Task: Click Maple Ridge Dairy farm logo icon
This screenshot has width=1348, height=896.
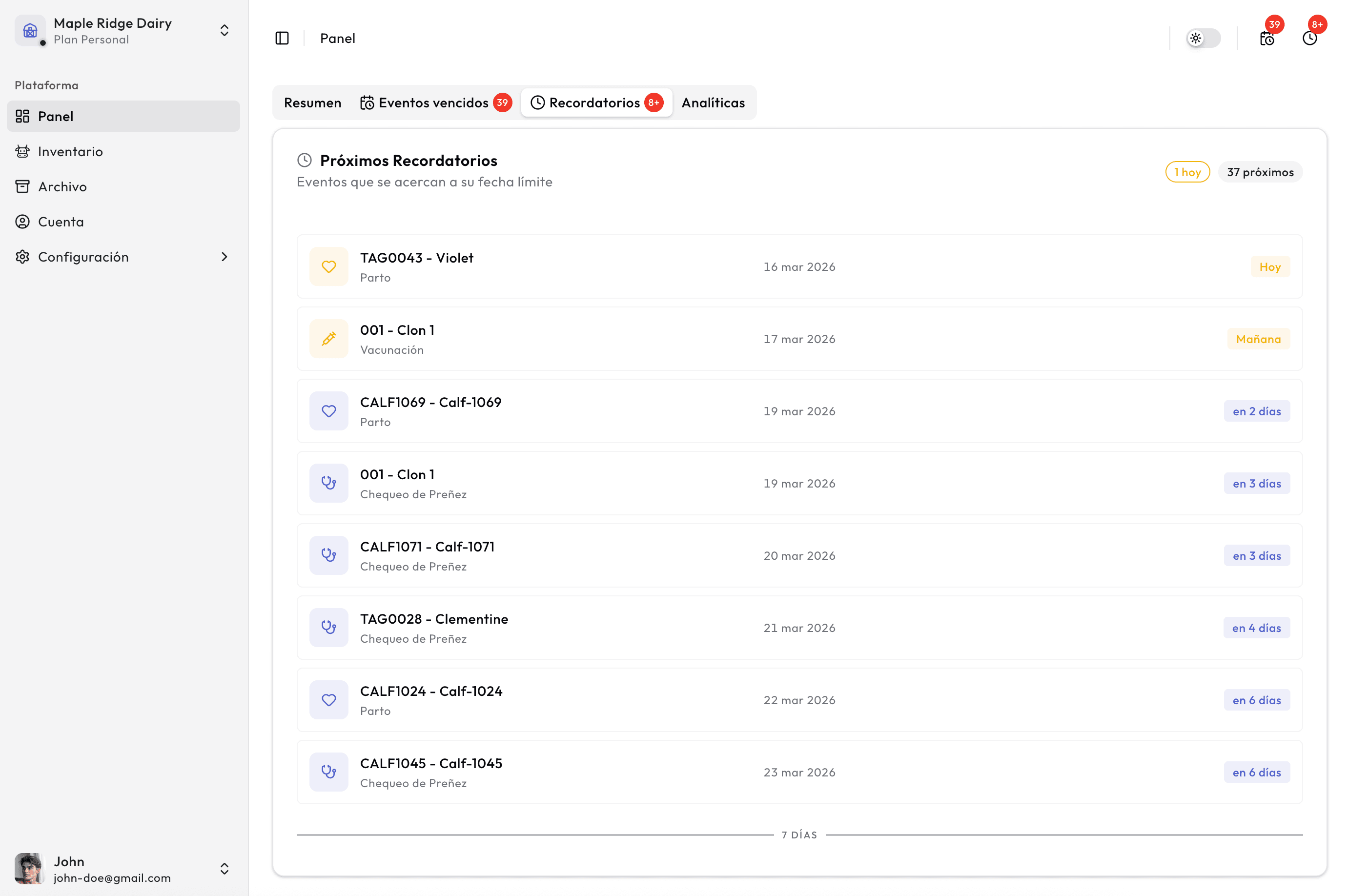Action: pyautogui.click(x=30, y=30)
